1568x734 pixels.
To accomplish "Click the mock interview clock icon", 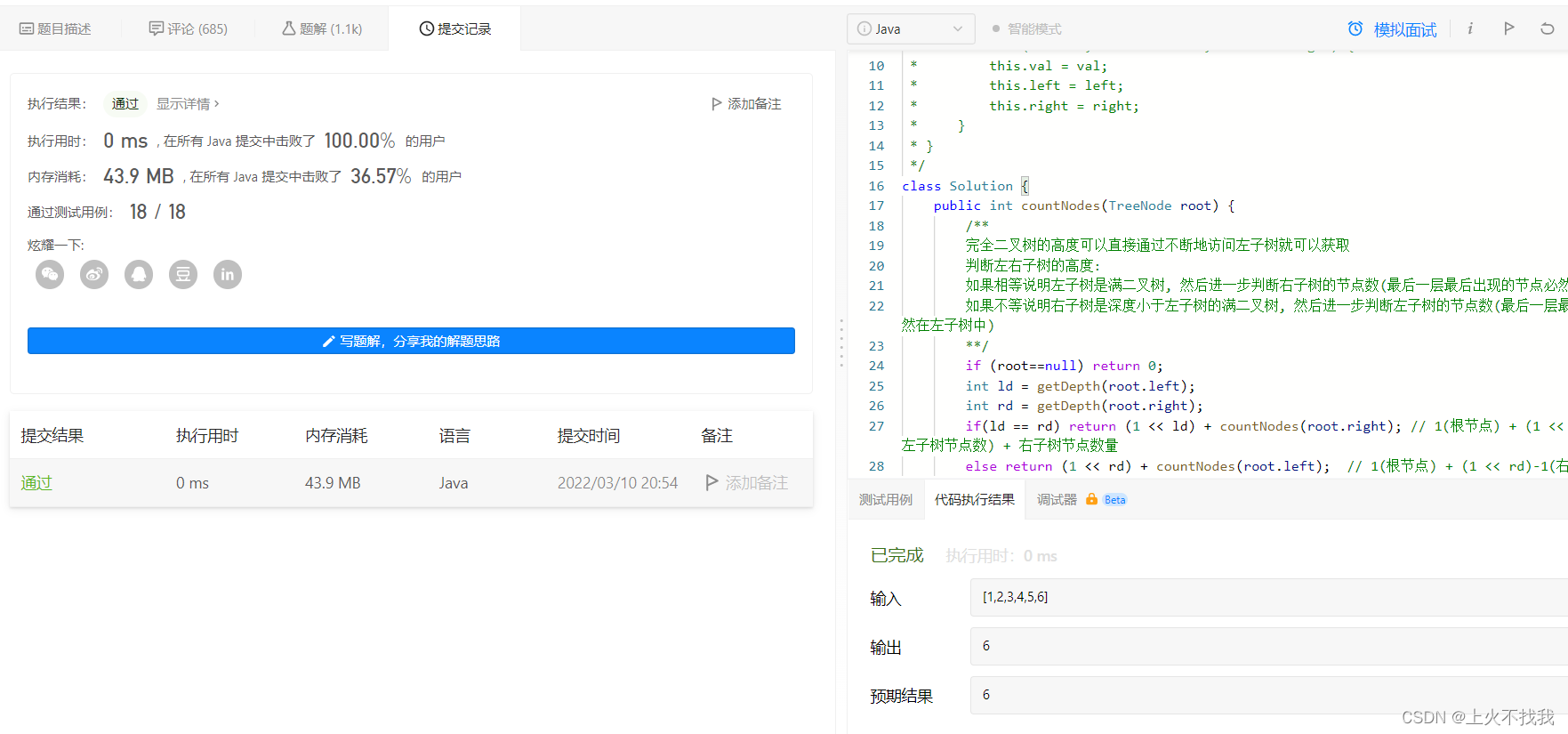I will (1355, 28).
